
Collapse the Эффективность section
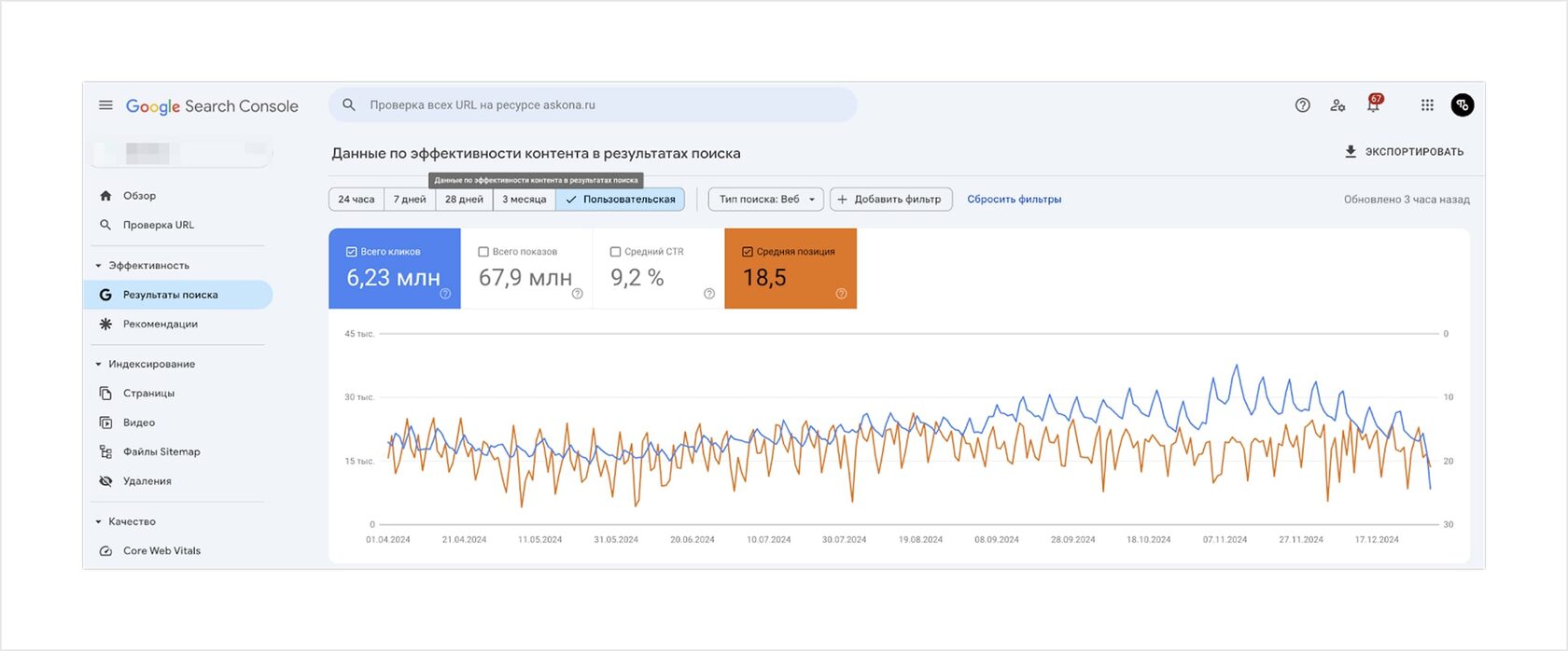click(x=99, y=266)
